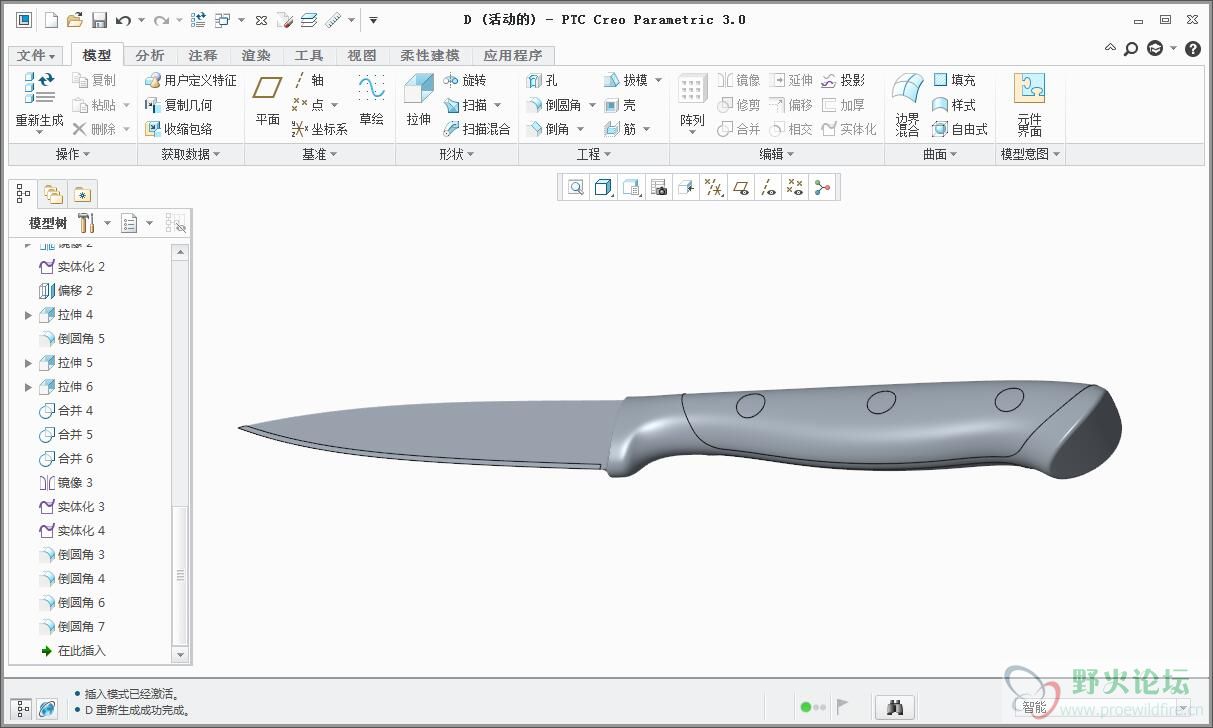Apply the Shell (壳) tool
The width and height of the screenshot is (1213, 728).
pyautogui.click(x=620, y=105)
